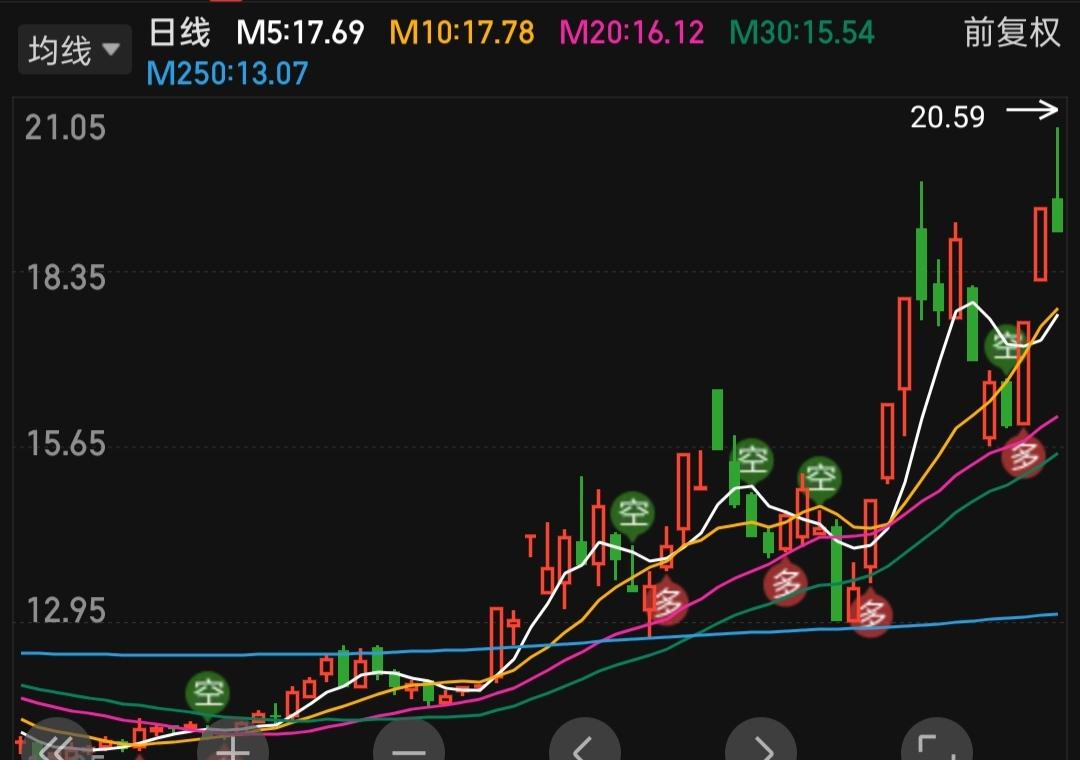Tap the 空 badge in the lower-left chart area
The width and height of the screenshot is (1080, 760).
click(x=208, y=693)
